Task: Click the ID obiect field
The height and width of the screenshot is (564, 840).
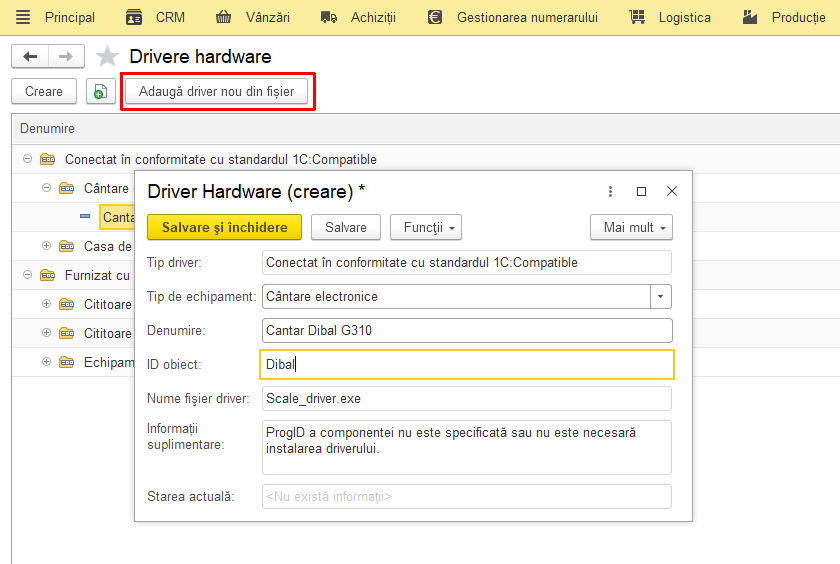Action: pyautogui.click(x=467, y=364)
